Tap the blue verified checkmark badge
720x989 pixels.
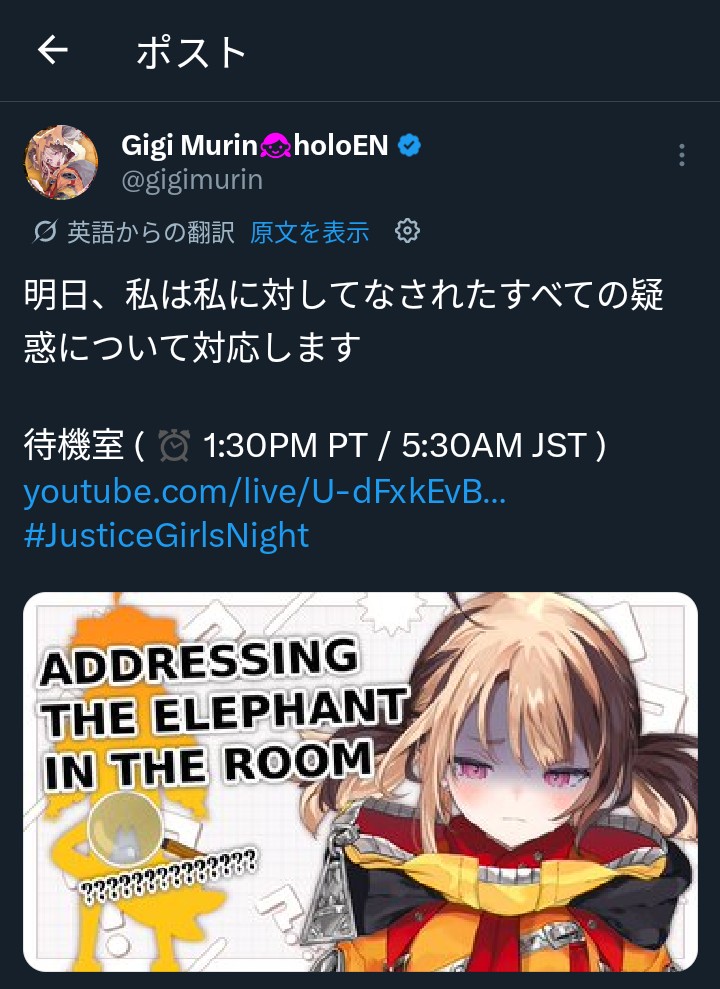click(x=409, y=146)
